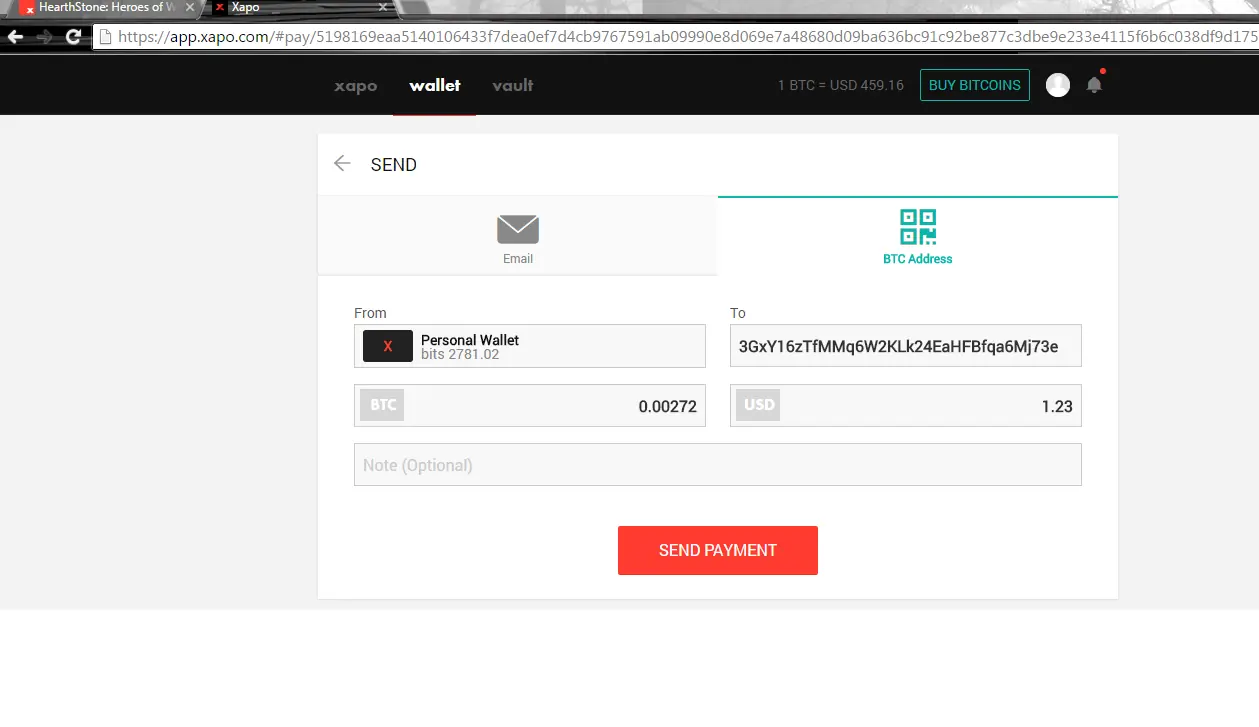Choose the BTC Address QR icon

(x=918, y=227)
